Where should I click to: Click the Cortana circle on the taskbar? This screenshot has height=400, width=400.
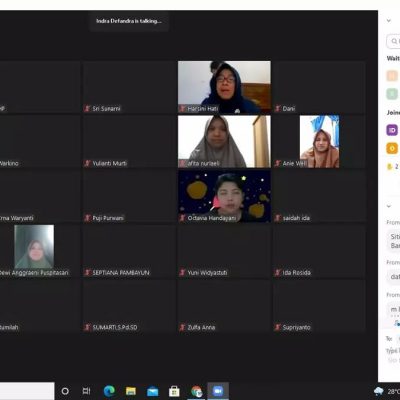point(65,391)
